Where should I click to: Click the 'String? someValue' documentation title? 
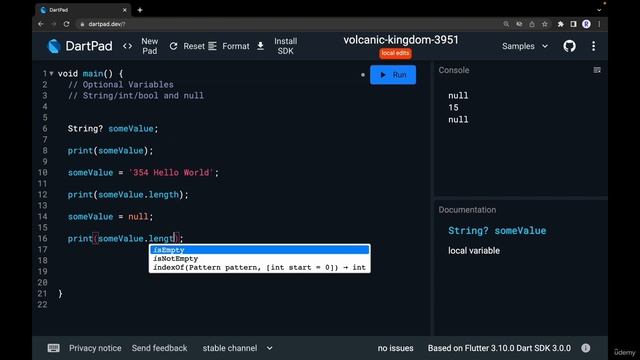coord(497,231)
